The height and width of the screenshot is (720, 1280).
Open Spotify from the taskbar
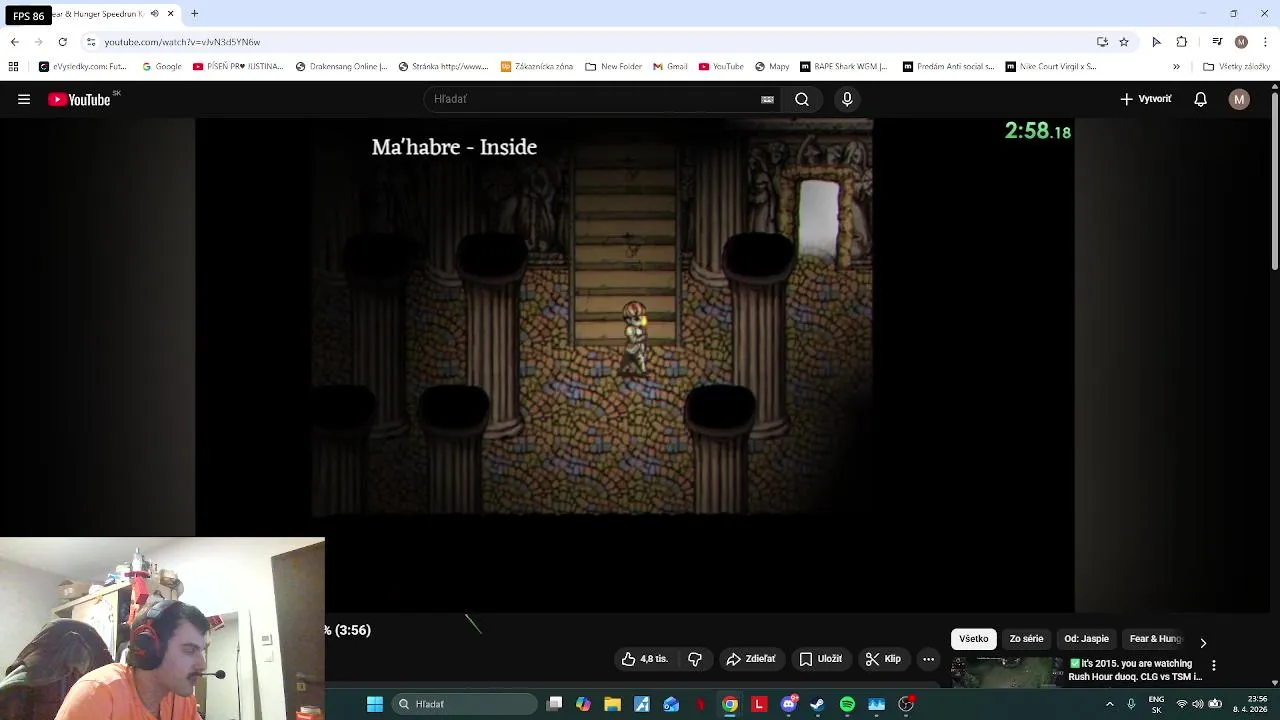(847, 704)
